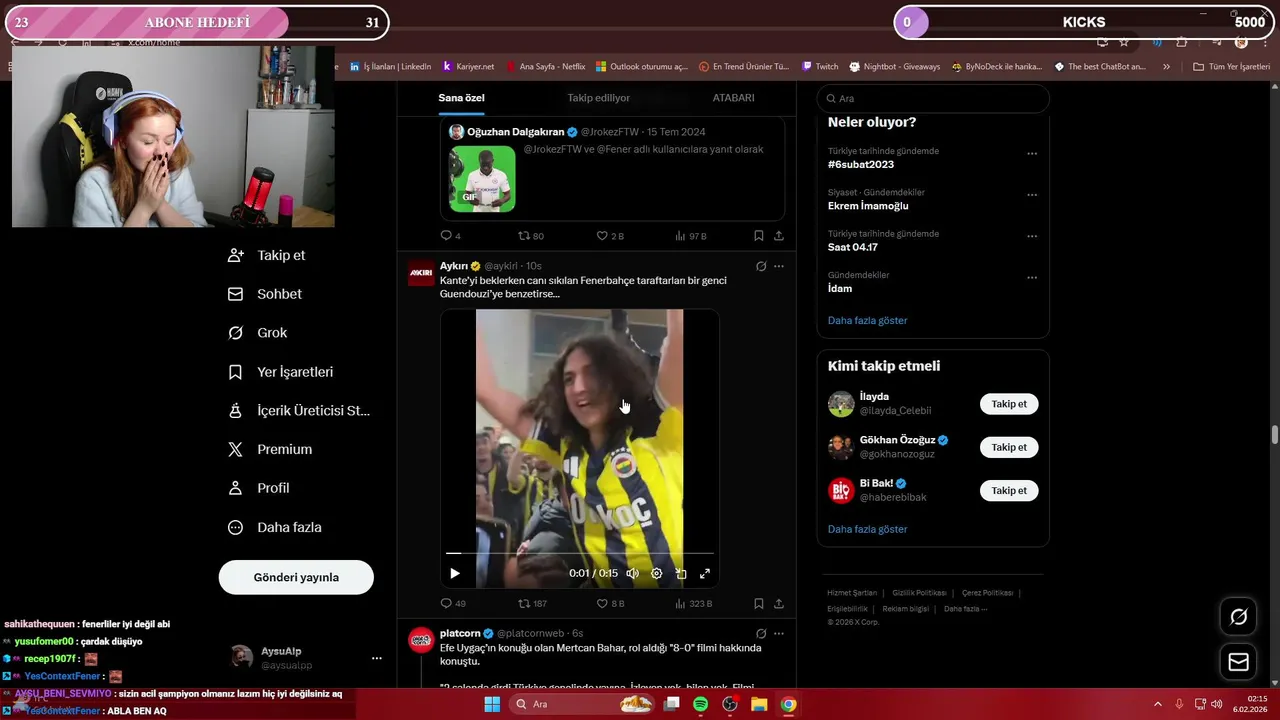
Task: Follow İlayda with Takip et
Action: [1009, 404]
